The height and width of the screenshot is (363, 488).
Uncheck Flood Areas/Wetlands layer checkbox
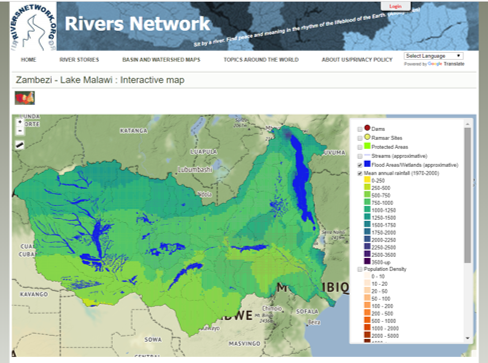360,165
